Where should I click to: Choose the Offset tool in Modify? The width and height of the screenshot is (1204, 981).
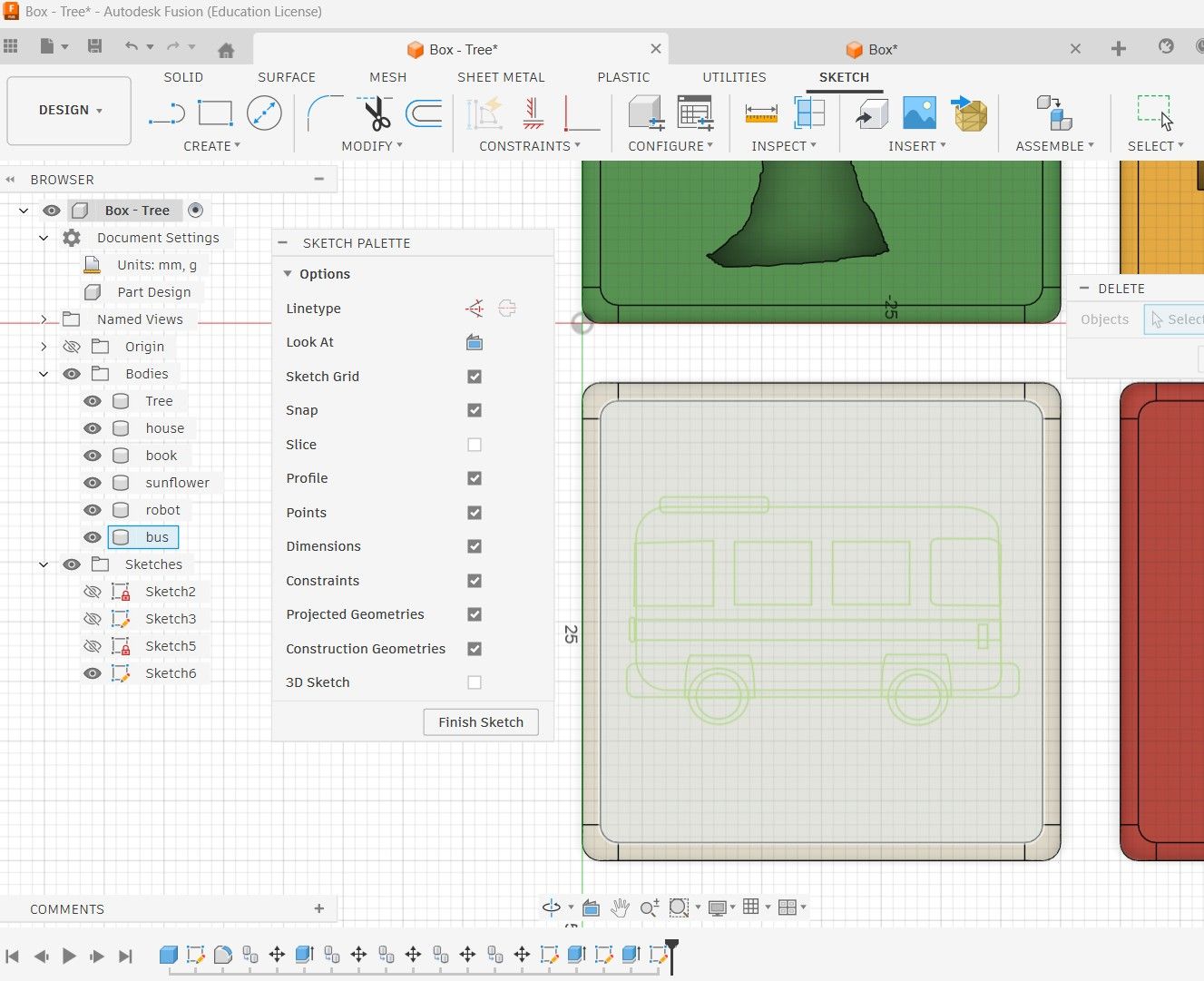(x=424, y=113)
